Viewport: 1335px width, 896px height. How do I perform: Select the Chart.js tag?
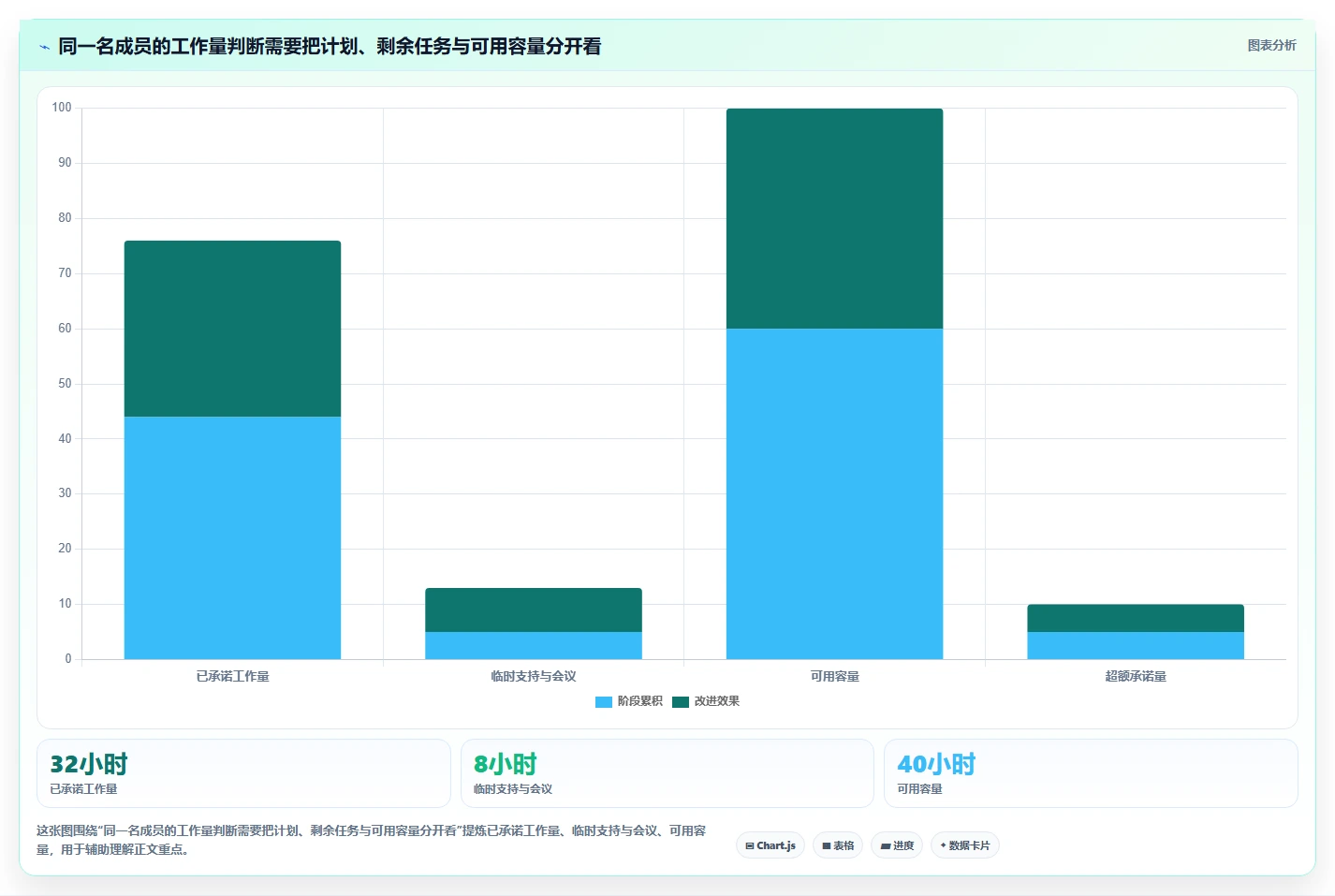tap(770, 845)
